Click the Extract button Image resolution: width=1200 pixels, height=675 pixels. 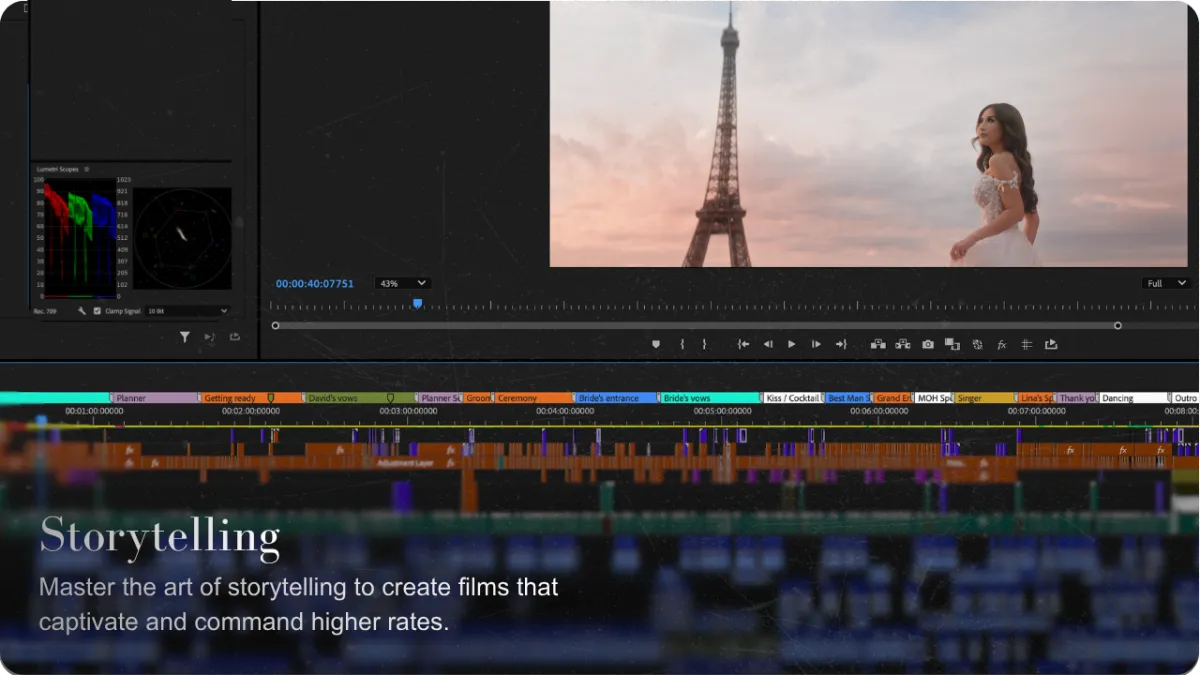903,344
